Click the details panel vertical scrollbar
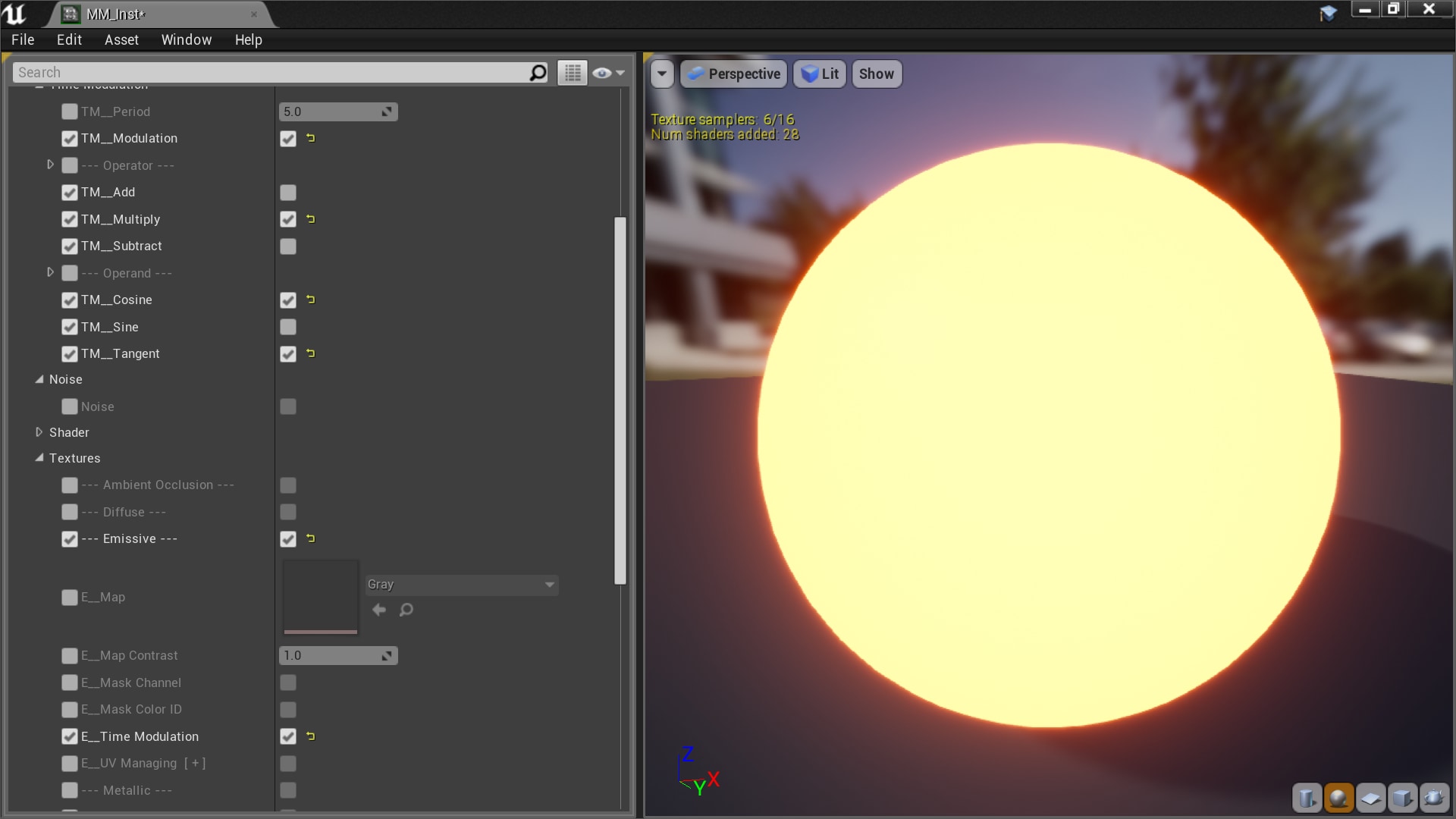 pyautogui.click(x=620, y=400)
